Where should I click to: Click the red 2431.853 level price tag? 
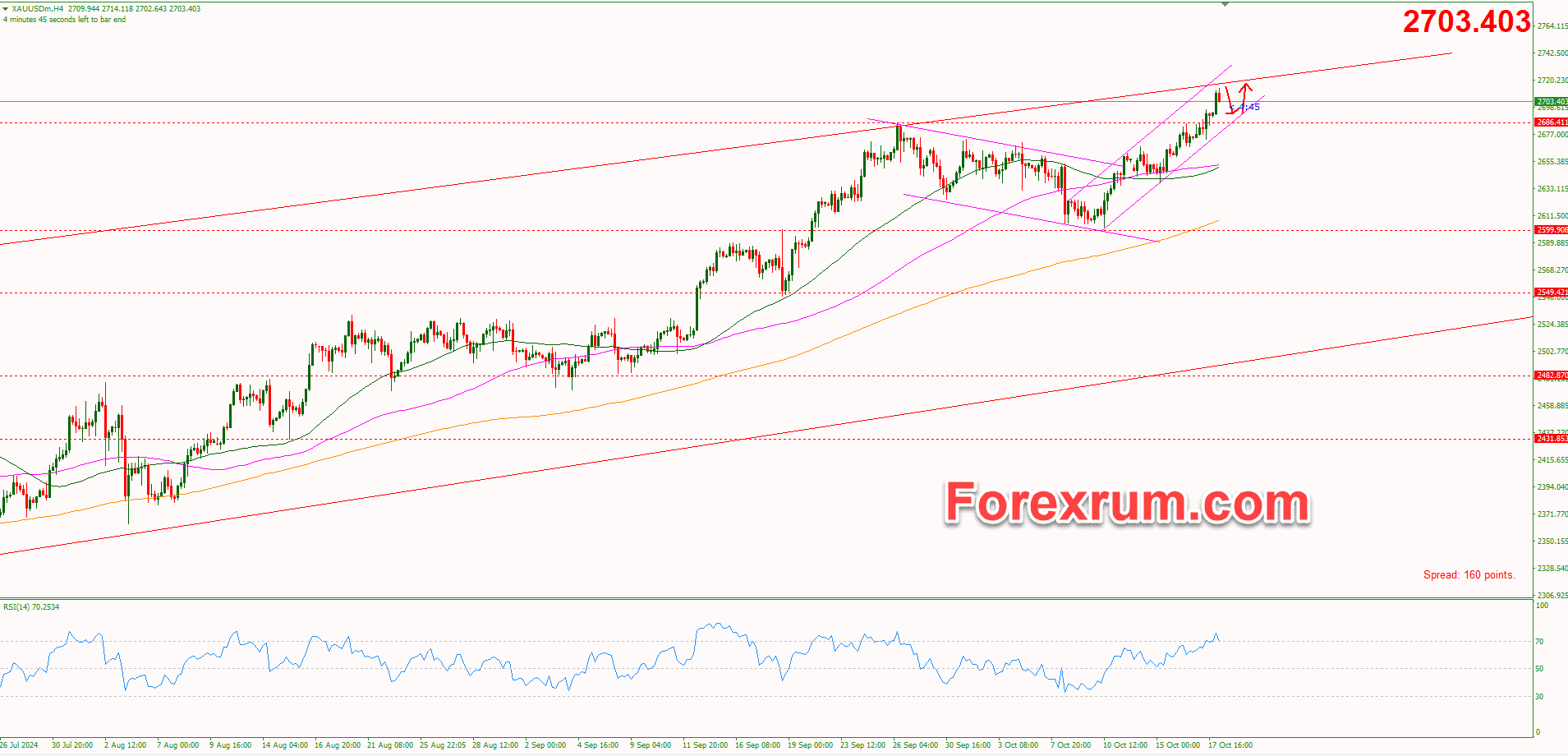click(1551, 439)
